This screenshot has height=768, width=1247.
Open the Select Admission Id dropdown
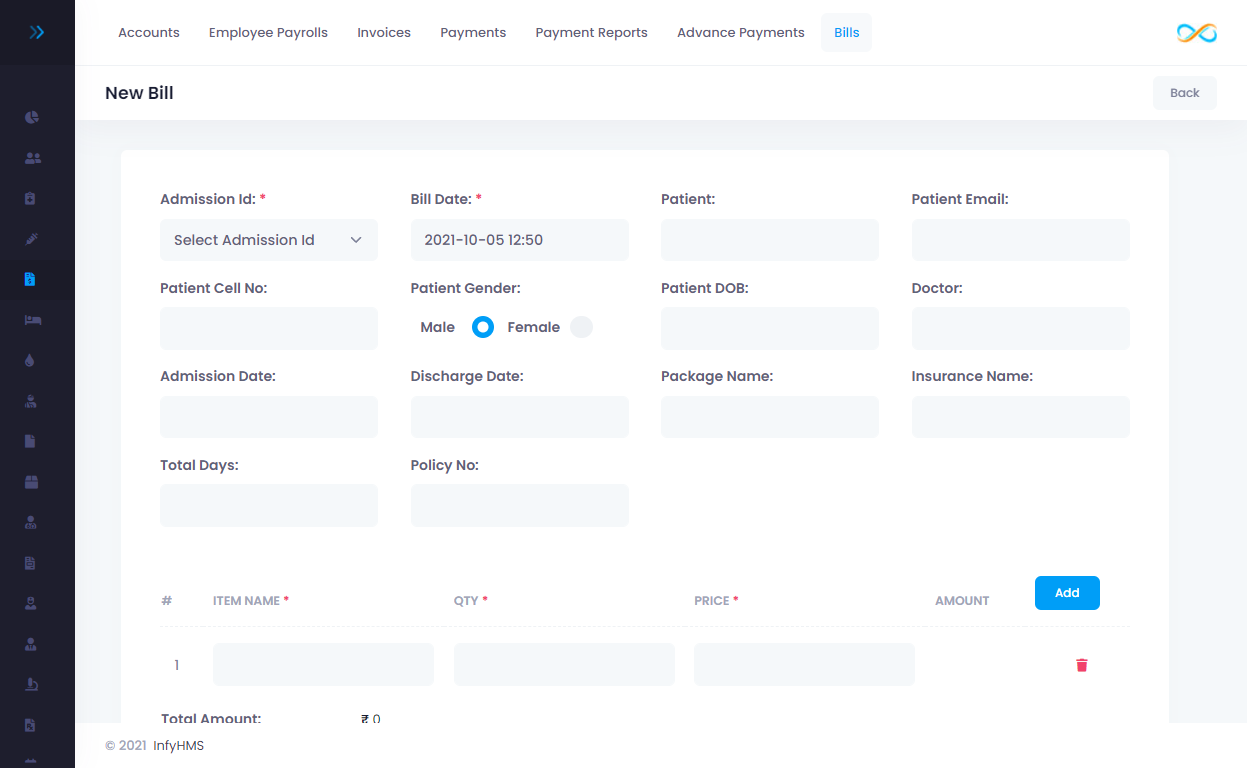pyautogui.click(x=268, y=240)
